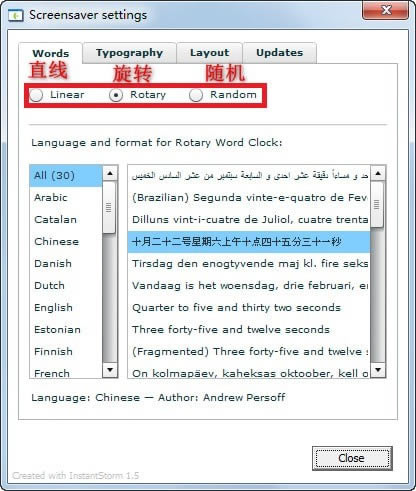Click the language list scroll-down arrow

click(110, 369)
